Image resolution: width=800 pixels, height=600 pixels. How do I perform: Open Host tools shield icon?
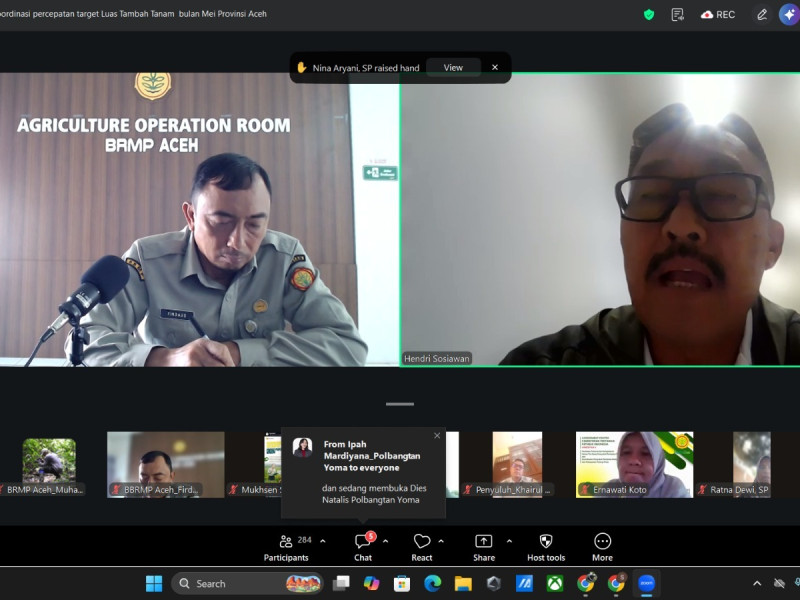coord(546,541)
